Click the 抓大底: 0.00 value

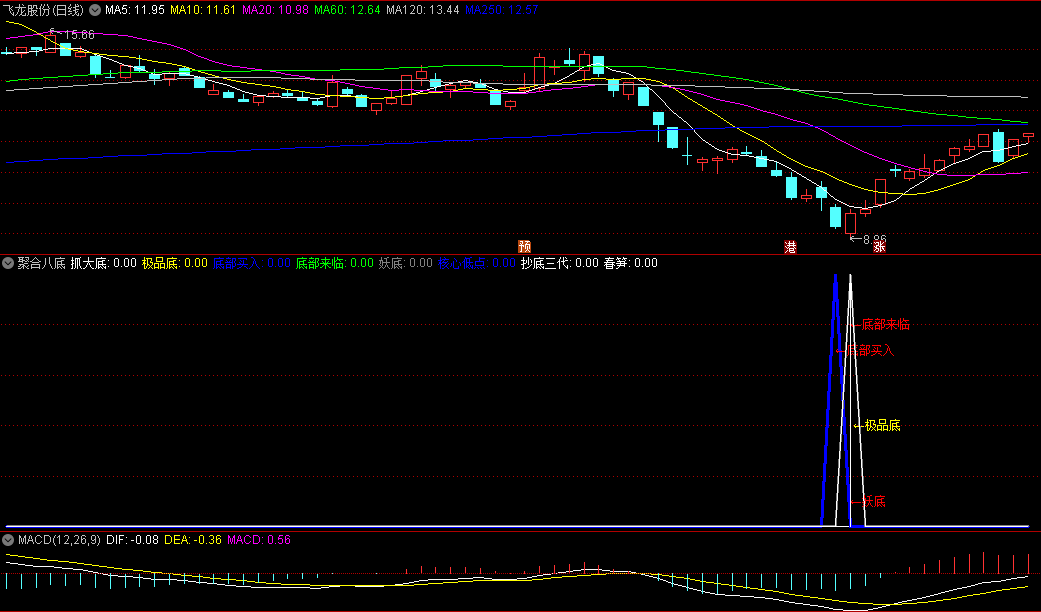click(x=104, y=263)
